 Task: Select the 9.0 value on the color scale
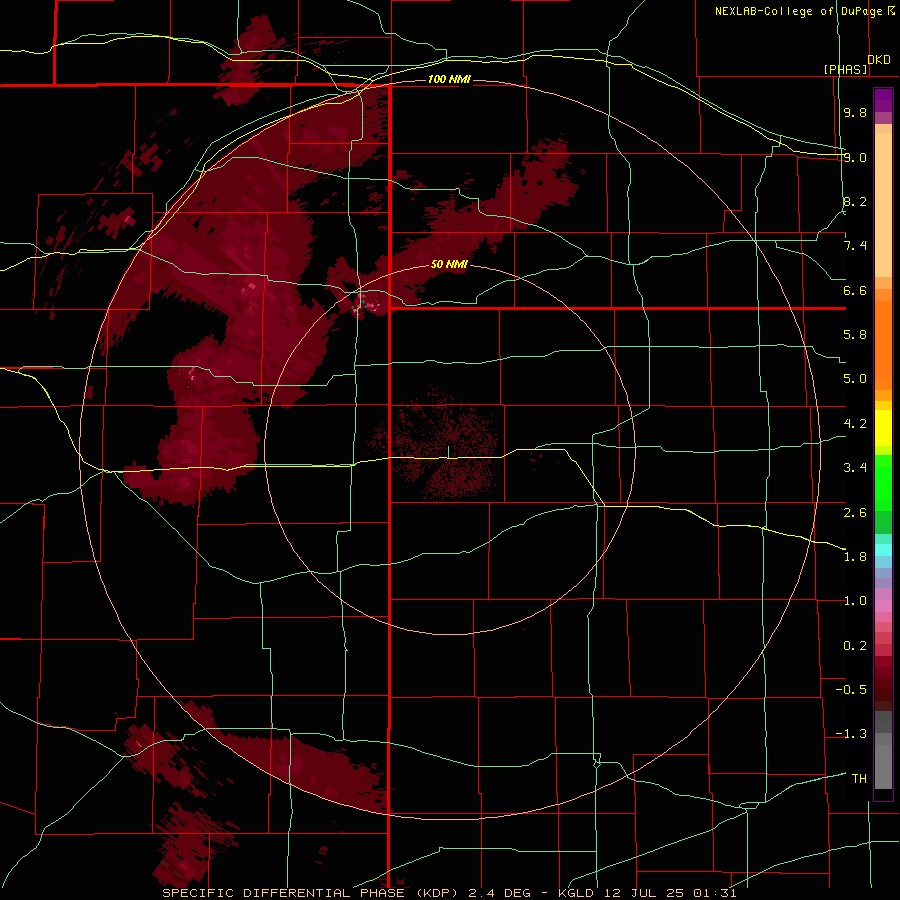click(855, 157)
